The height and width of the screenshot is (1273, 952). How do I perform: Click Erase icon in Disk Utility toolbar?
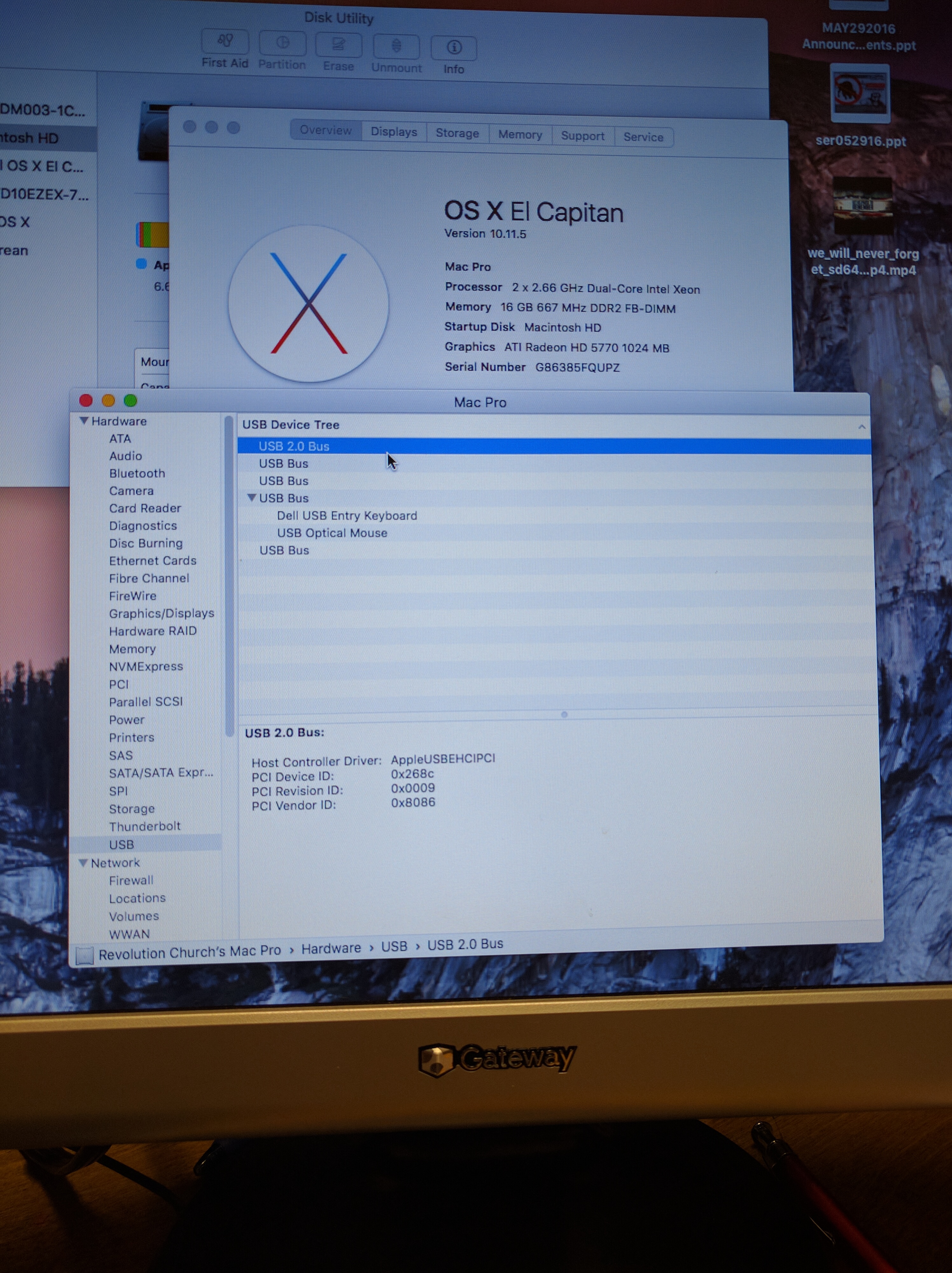tap(339, 45)
